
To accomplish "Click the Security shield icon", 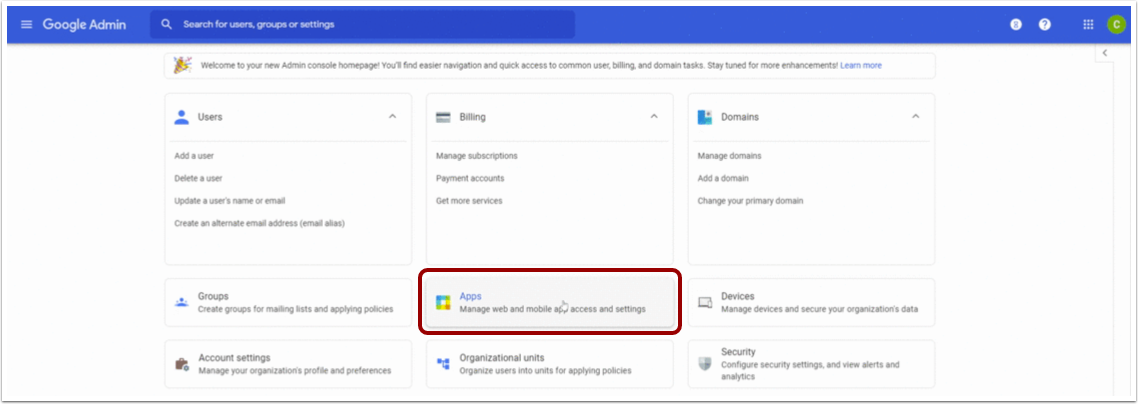I will click(x=705, y=364).
